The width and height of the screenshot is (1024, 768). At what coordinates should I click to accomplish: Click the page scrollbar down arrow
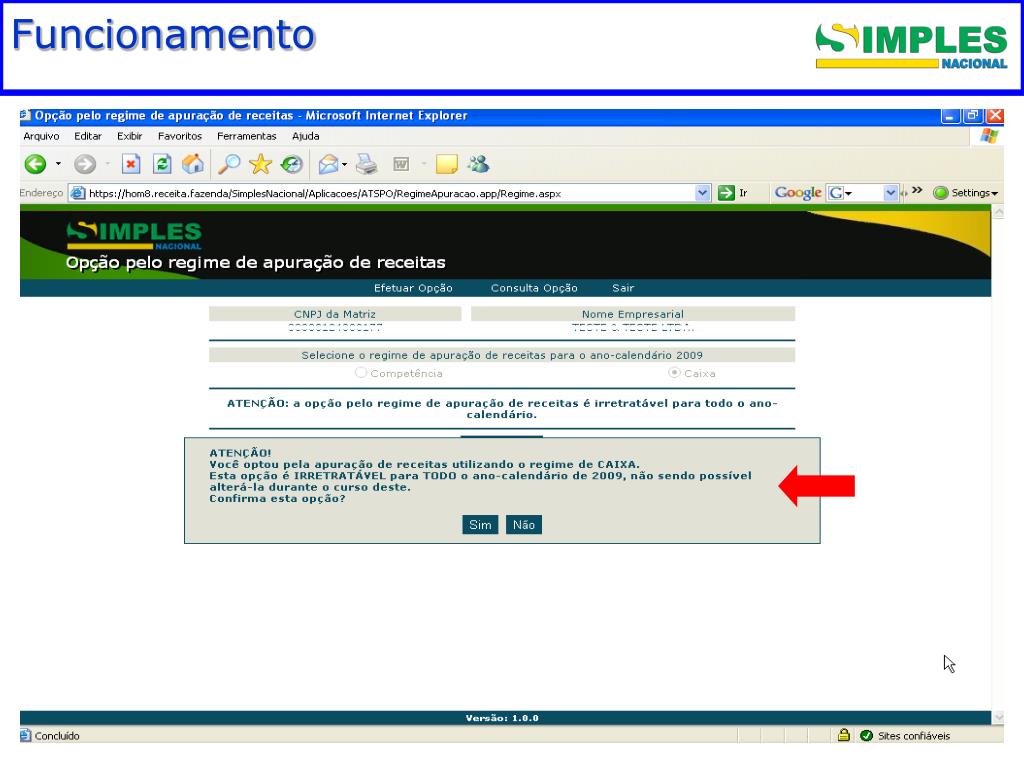pos(998,718)
